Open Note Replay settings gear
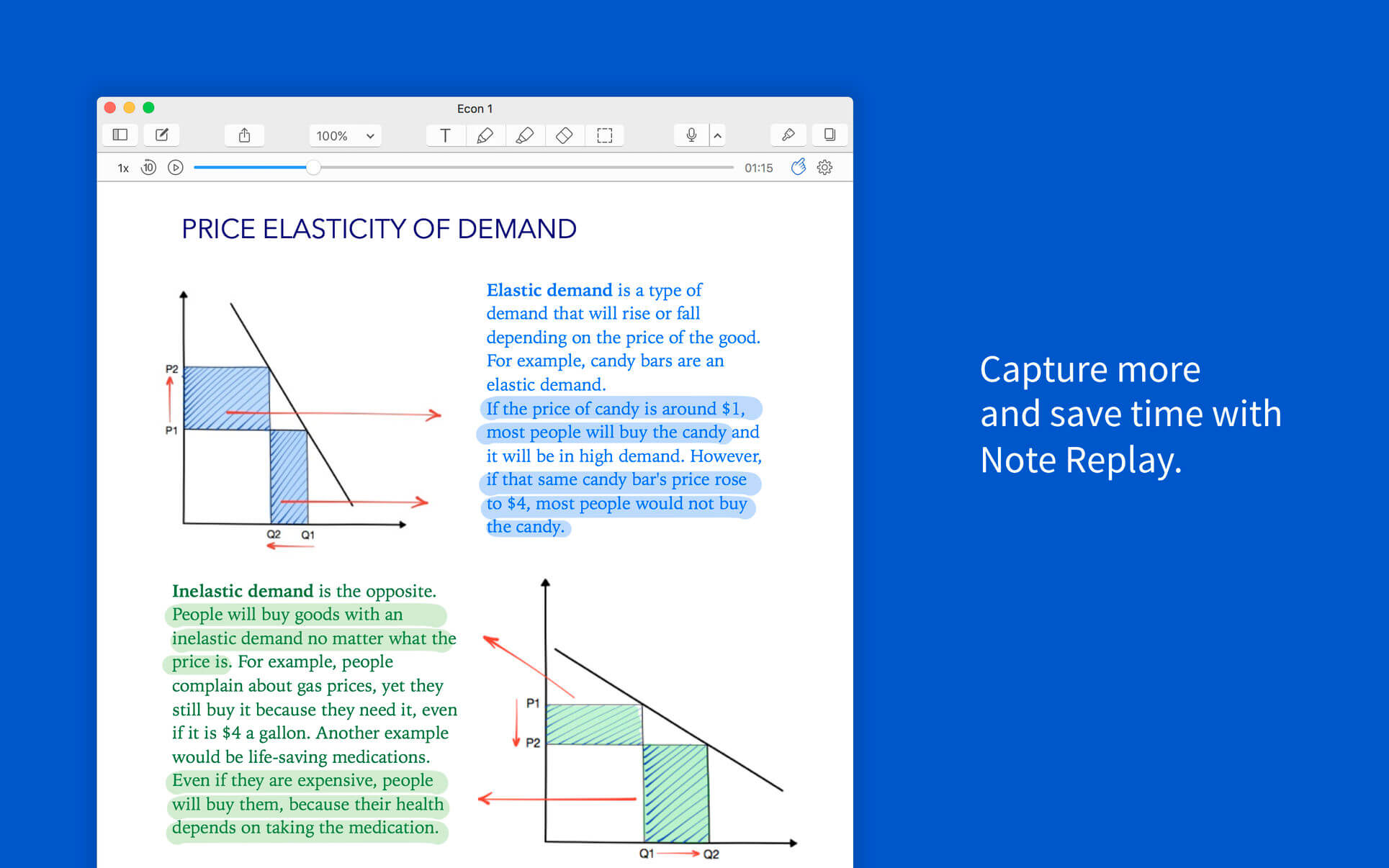 (824, 167)
